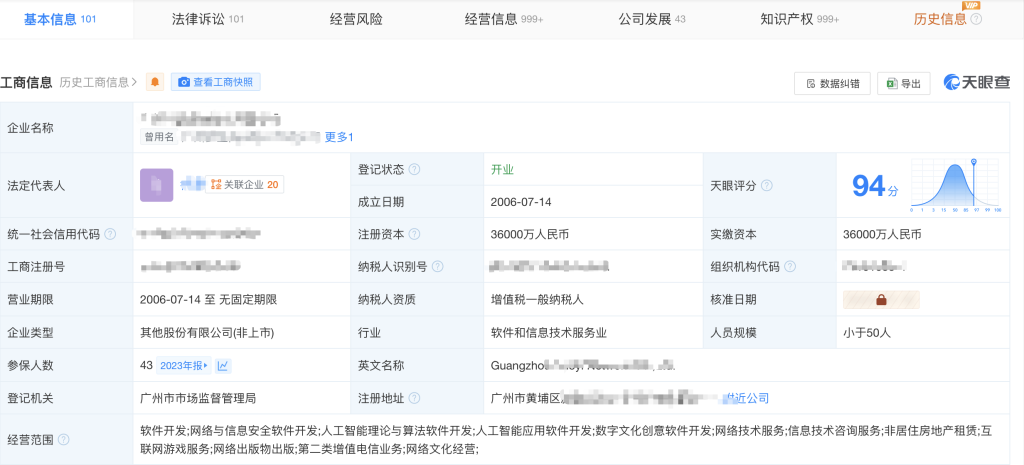Export data with 导出 button
The image size is (1024, 465).
tap(903, 83)
